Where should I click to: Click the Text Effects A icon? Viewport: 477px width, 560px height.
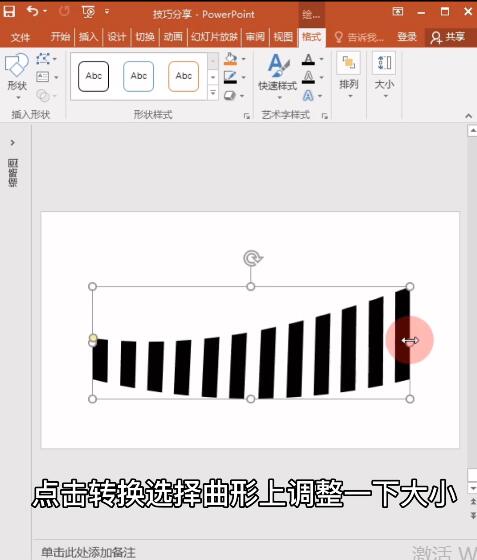coord(308,95)
